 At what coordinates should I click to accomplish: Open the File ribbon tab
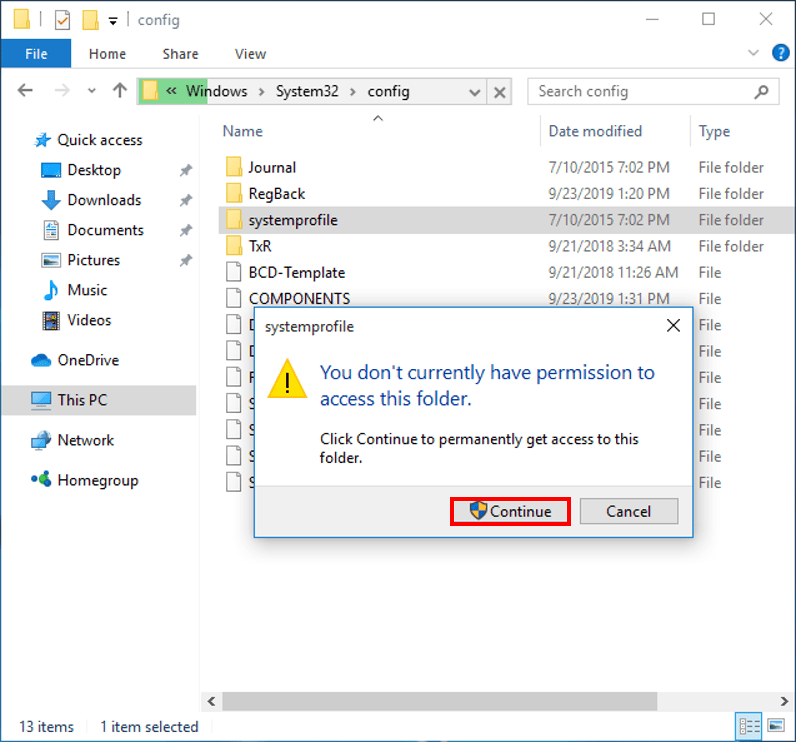pos(36,54)
